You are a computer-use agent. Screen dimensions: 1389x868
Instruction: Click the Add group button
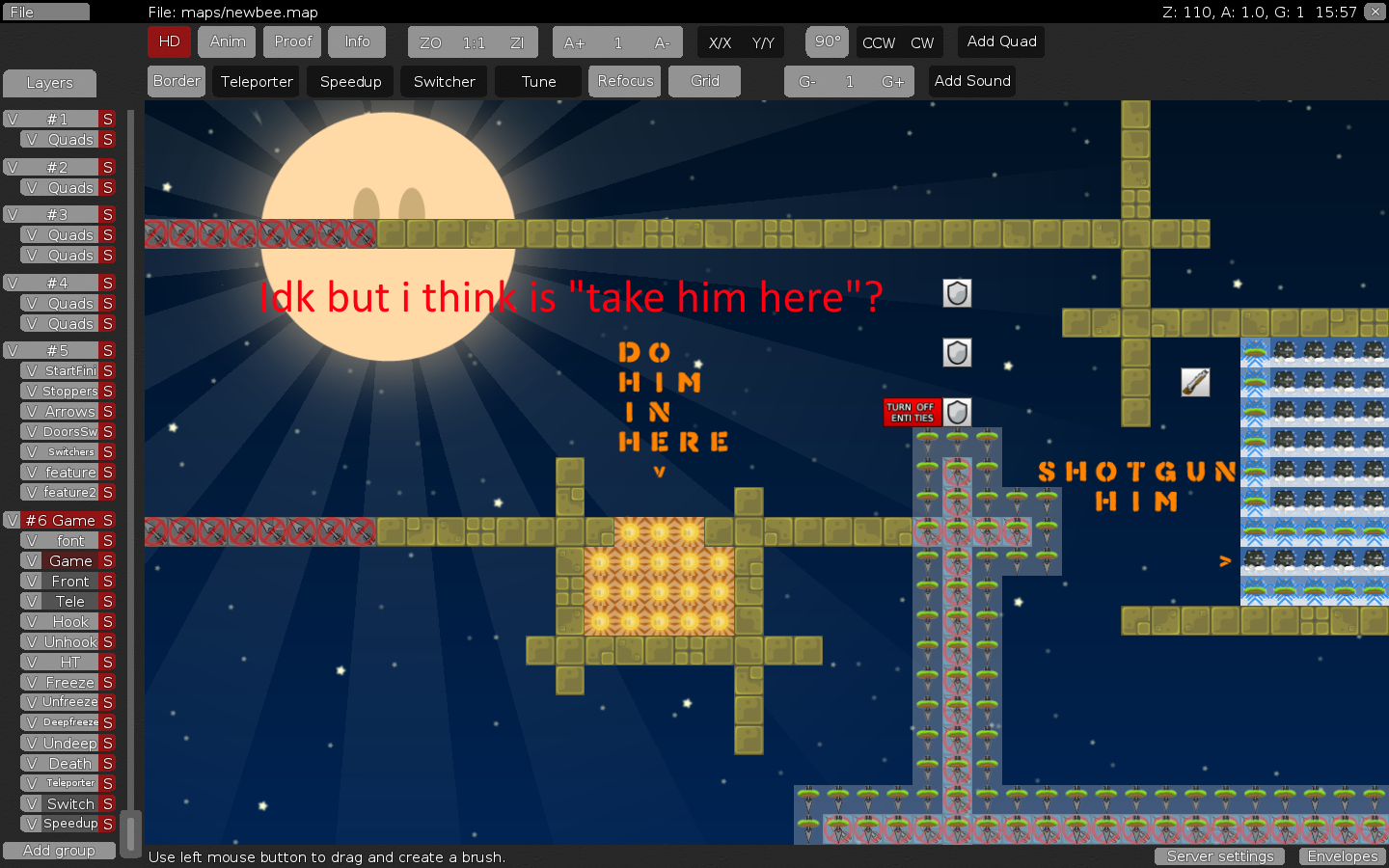point(59,851)
